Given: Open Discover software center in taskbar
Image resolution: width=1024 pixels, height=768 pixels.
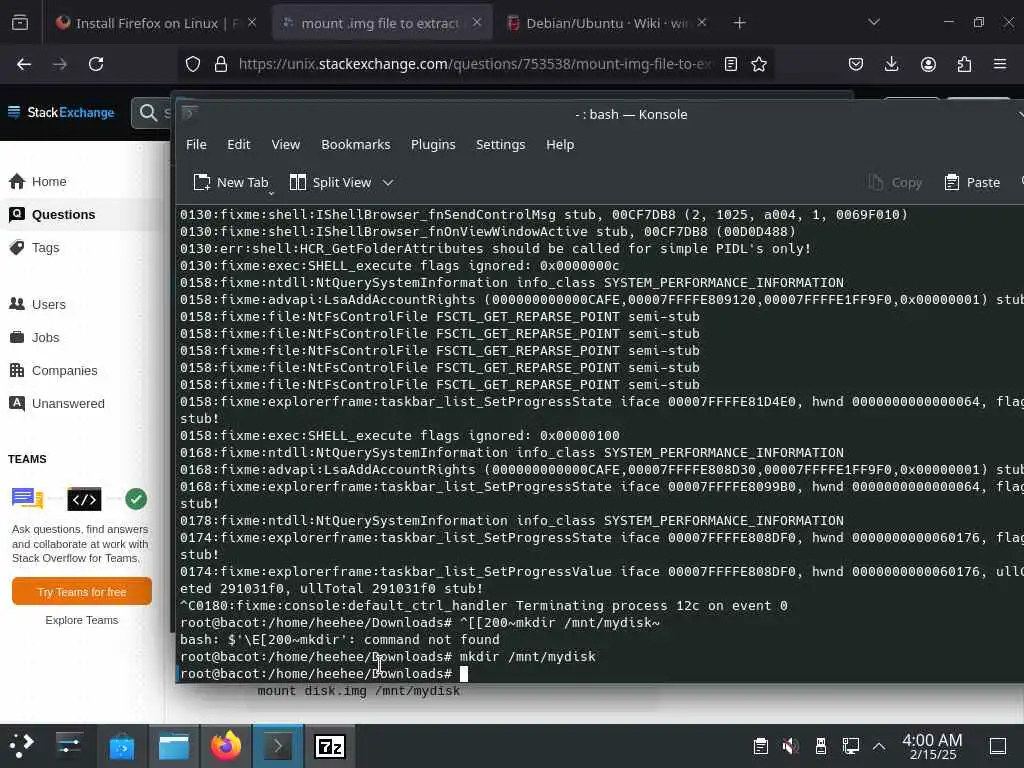Looking at the screenshot, I should [122, 746].
